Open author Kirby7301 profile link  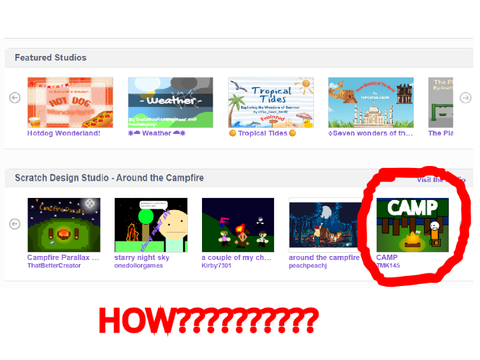pos(216,265)
